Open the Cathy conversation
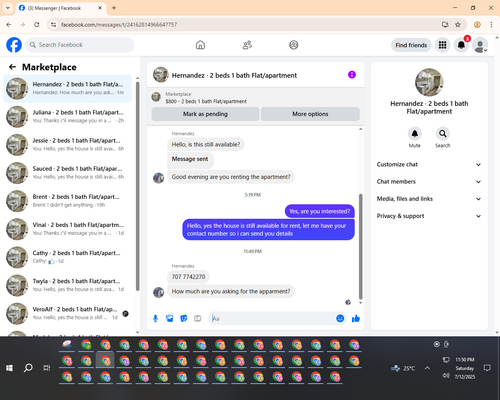This screenshot has height=400, width=500. (67, 257)
